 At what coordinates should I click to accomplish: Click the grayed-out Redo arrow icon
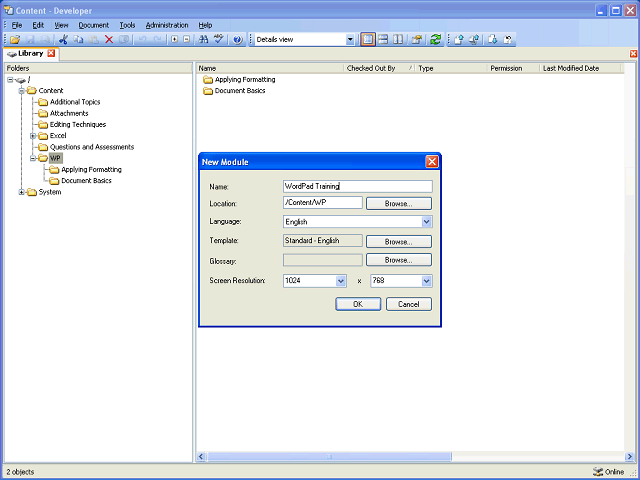[x=158, y=40]
